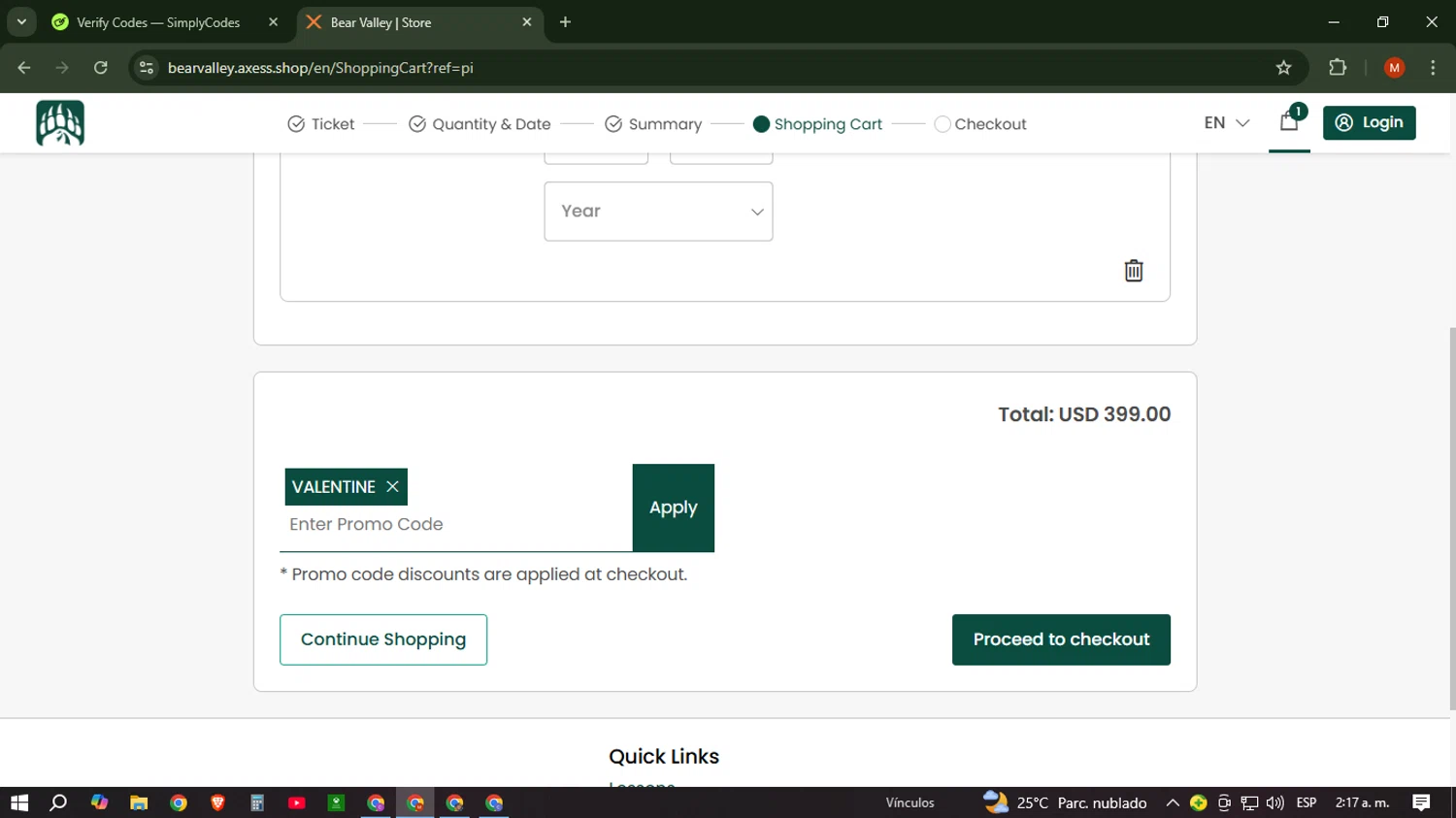The width and height of the screenshot is (1456, 818).
Task: Click Continue Shopping
Action: tap(383, 639)
